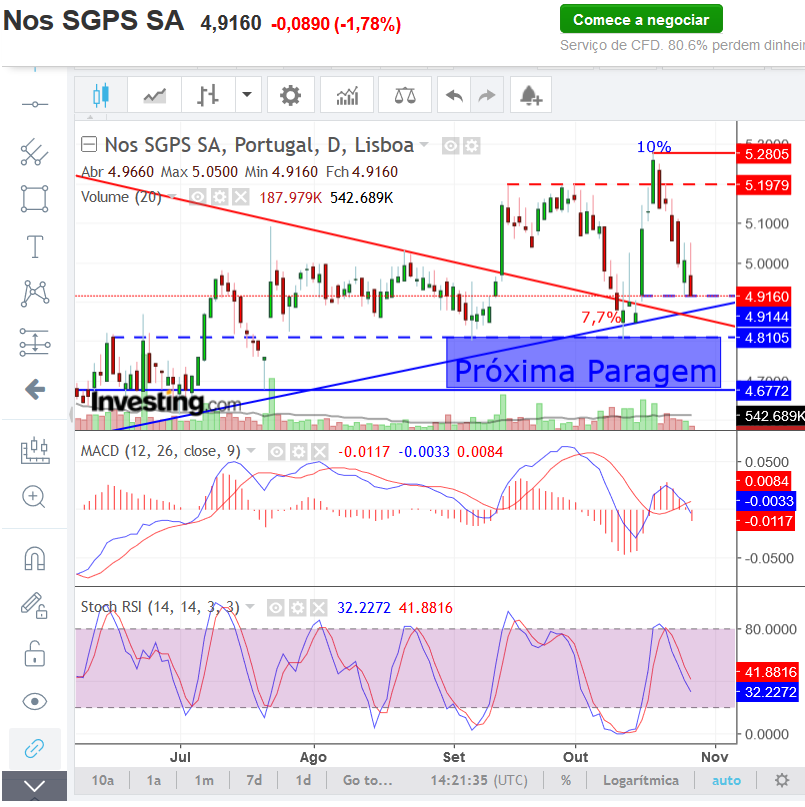Click the UTC time display

click(x=479, y=780)
